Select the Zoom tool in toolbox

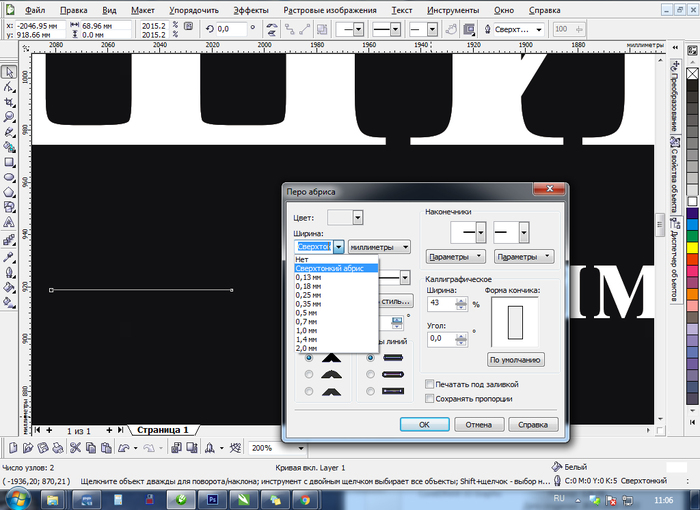pos(9,116)
